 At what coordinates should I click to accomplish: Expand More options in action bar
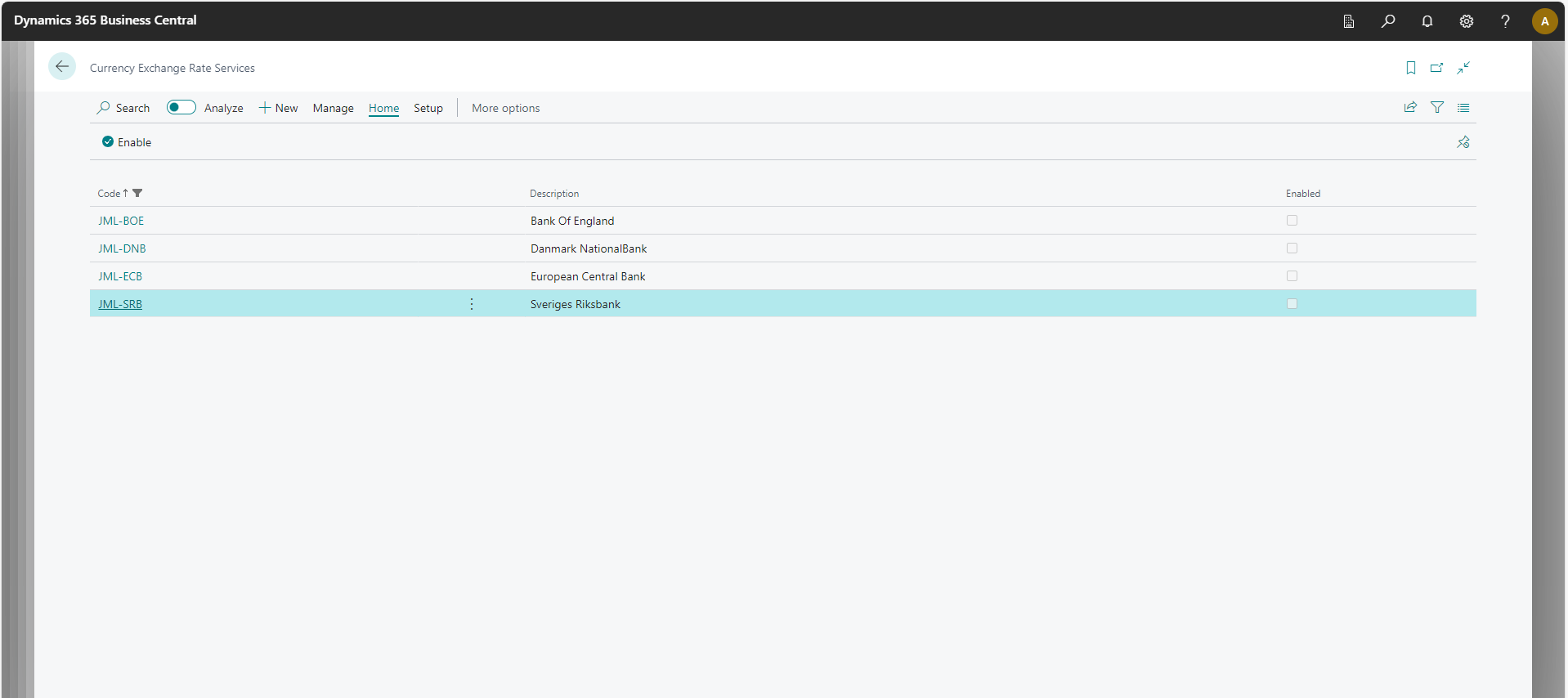[505, 108]
